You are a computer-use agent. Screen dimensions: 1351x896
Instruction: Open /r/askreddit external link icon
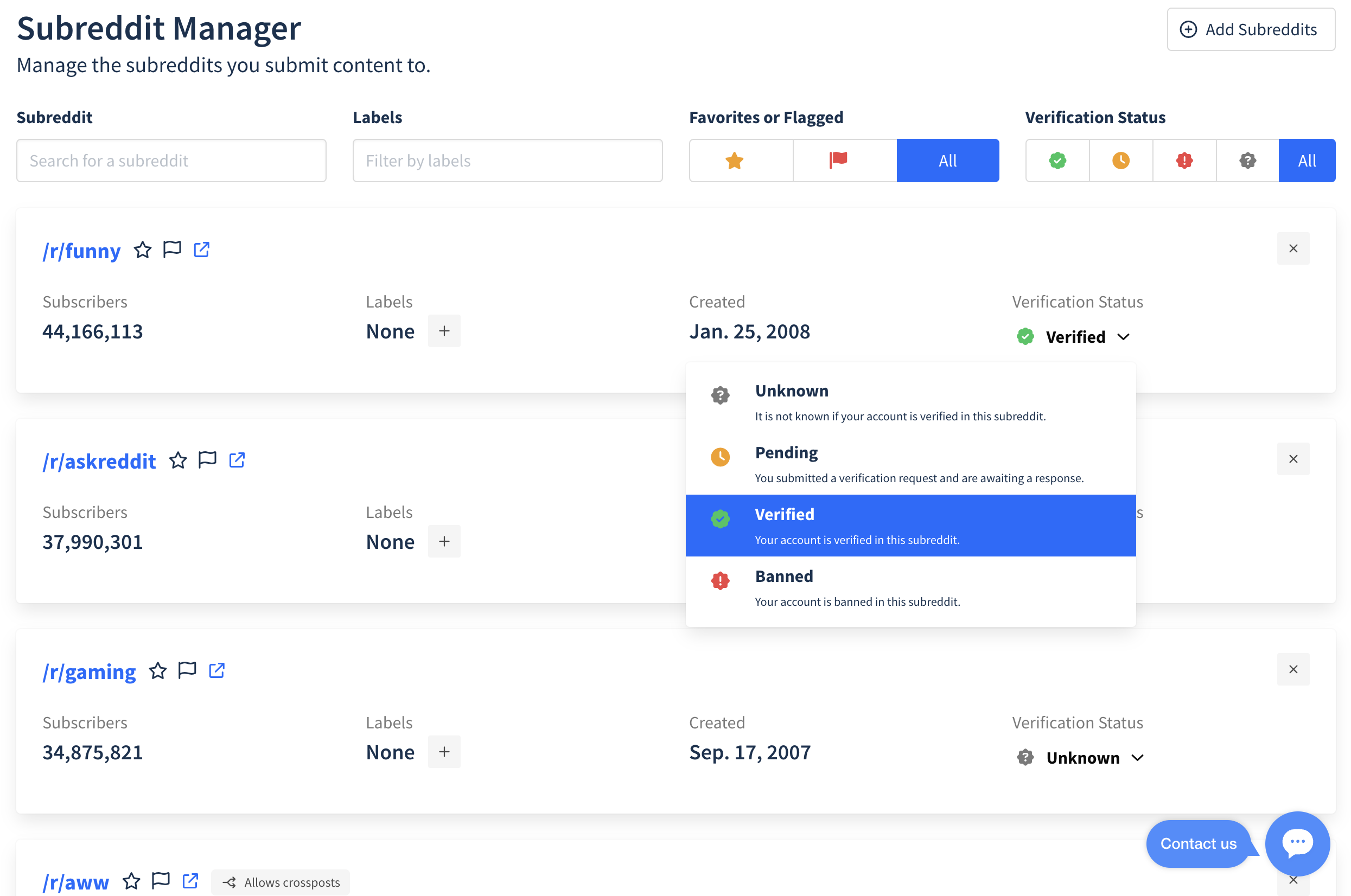click(x=237, y=460)
